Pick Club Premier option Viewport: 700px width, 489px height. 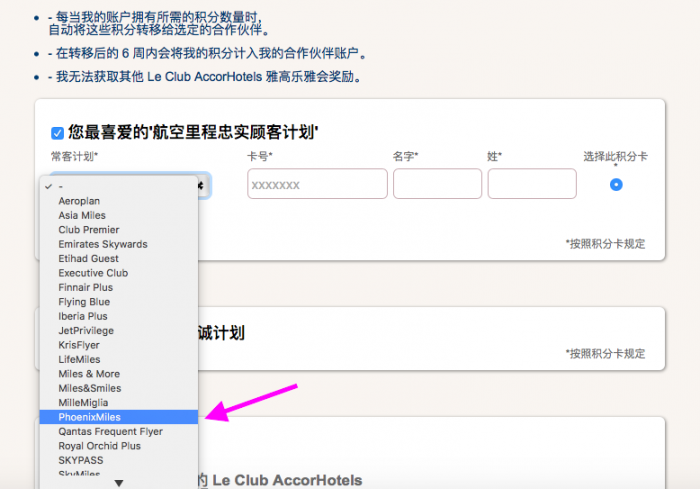coord(119,230)
